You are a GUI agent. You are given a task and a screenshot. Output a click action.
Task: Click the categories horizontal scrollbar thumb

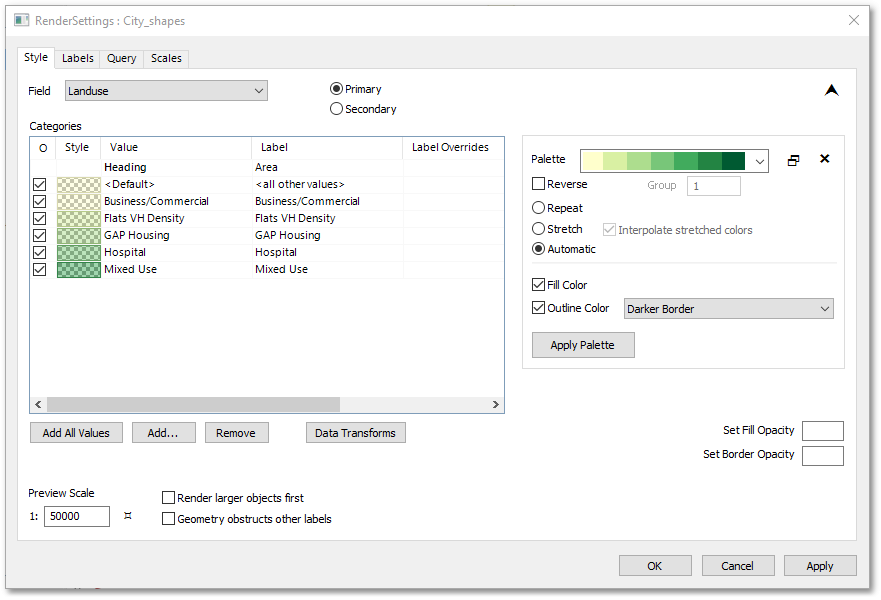coord(193,404)
